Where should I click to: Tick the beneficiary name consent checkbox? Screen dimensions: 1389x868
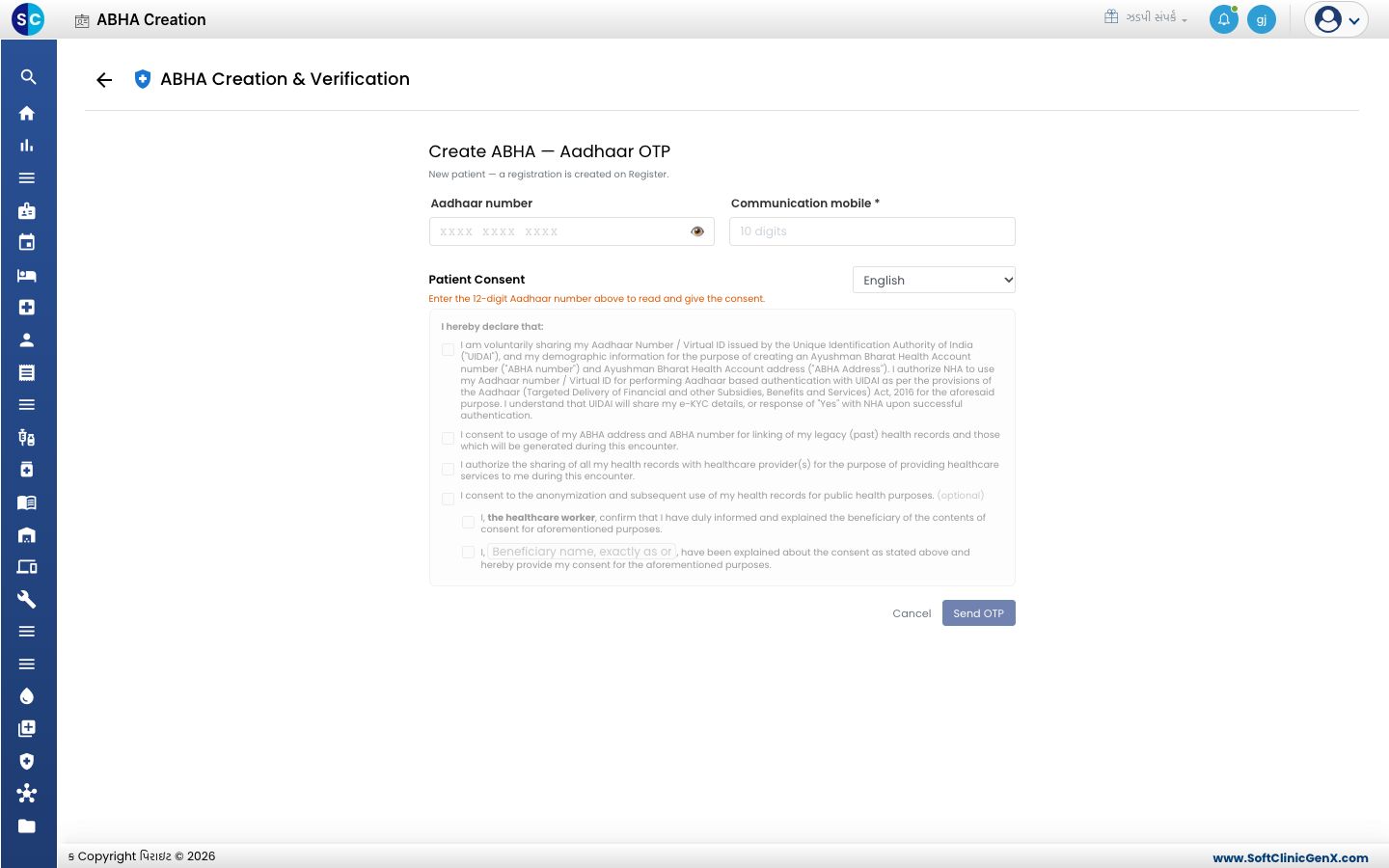(x=468, y=553)
